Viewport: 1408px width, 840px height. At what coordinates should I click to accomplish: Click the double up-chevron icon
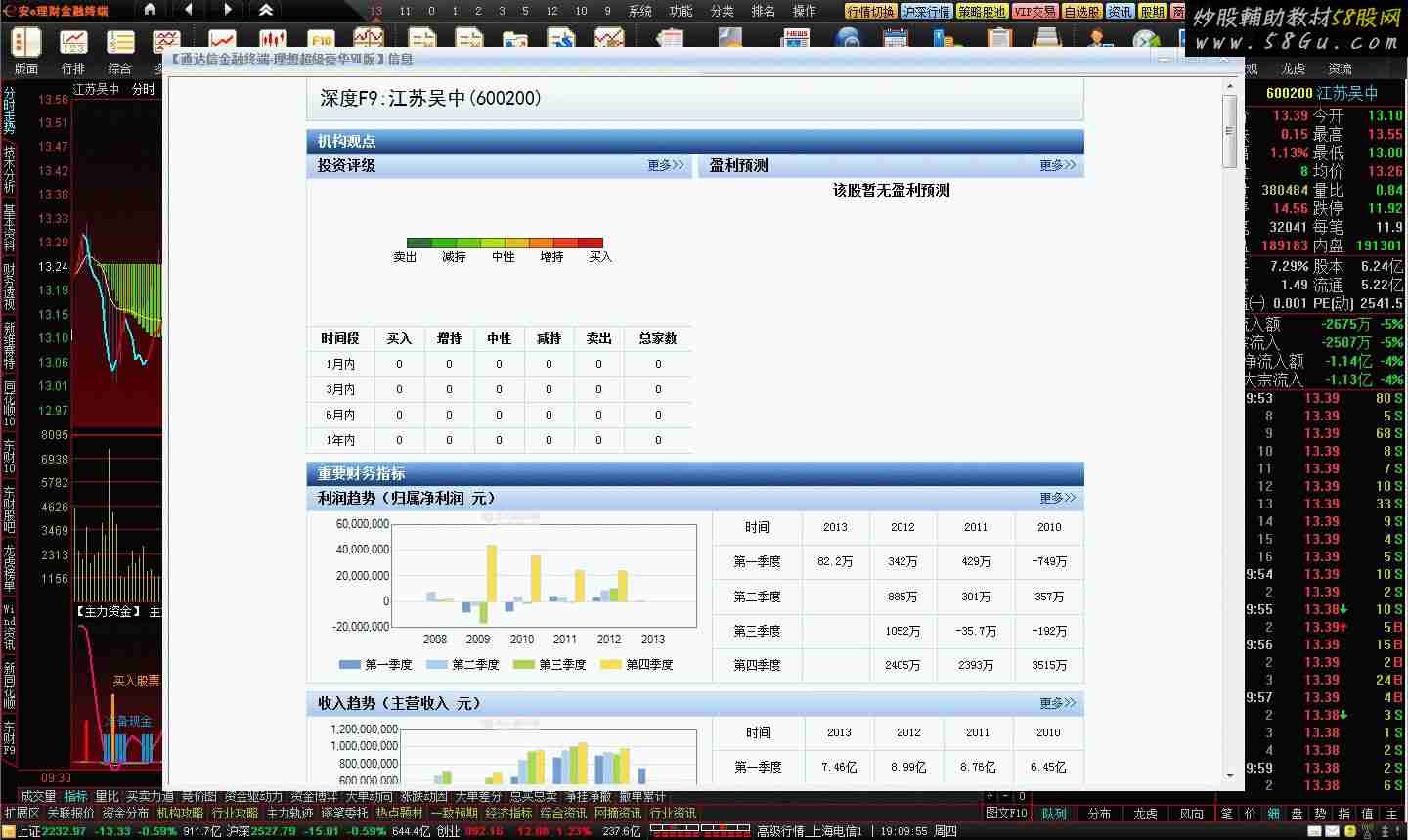[266, 10]
